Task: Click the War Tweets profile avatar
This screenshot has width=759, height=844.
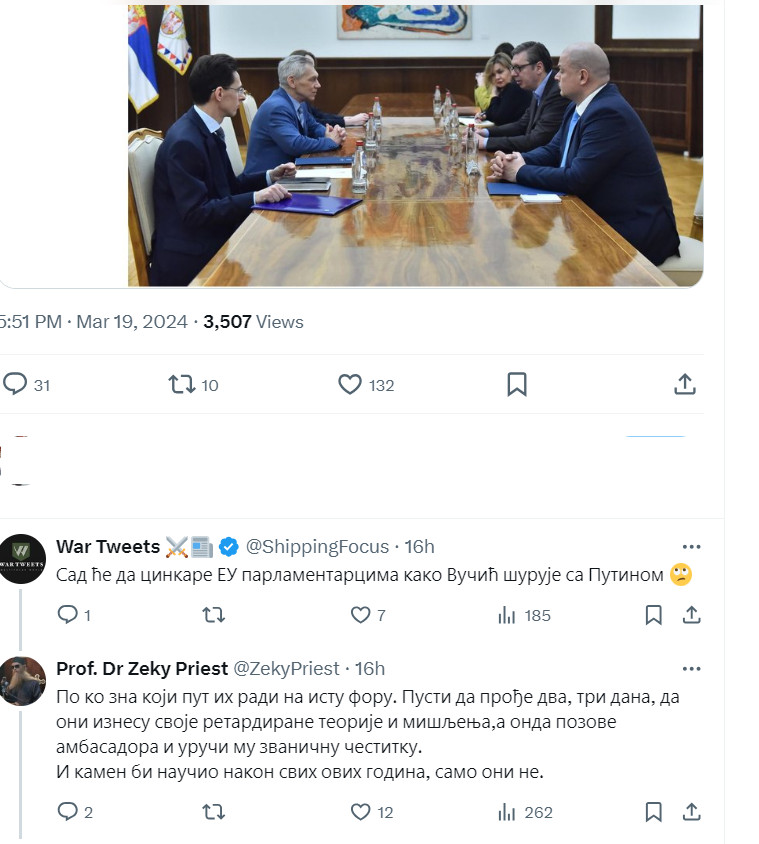Action: 22,559
